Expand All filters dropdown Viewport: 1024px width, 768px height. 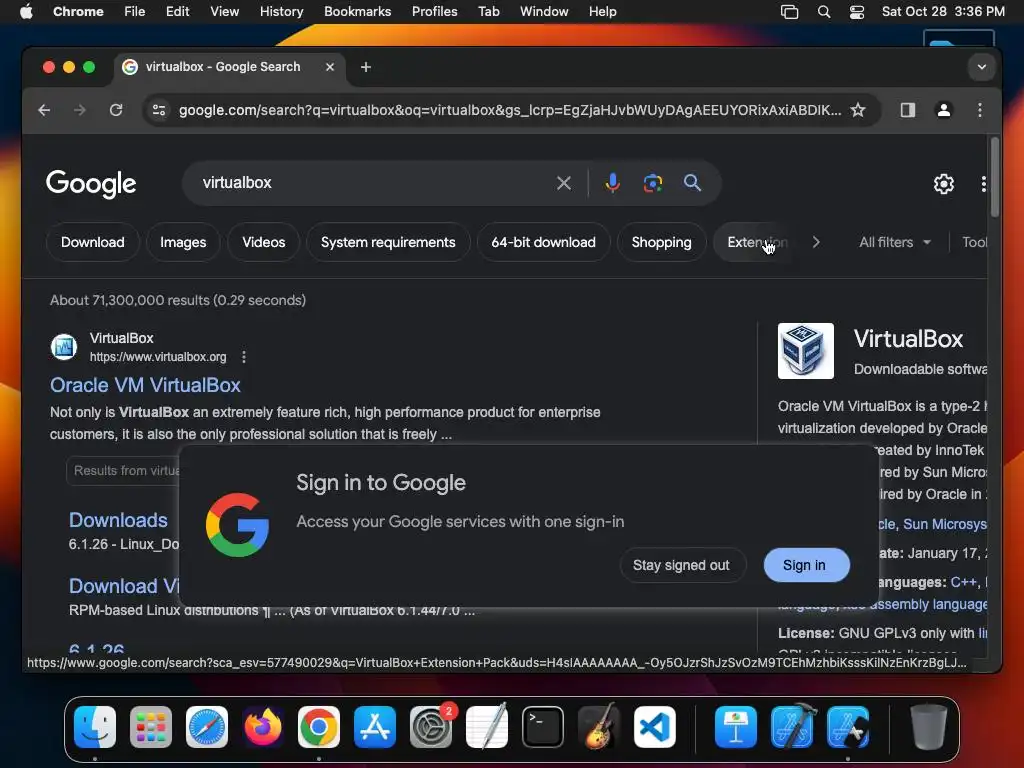coord(895,242)
